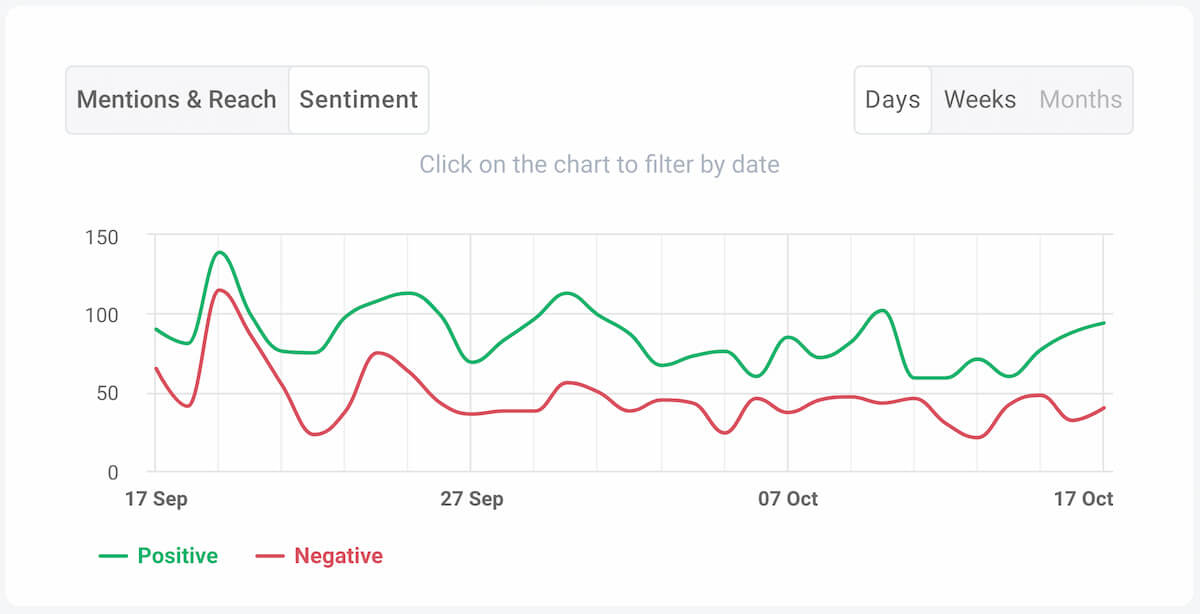
Task: Toggle the Negative series legend label
Action: coord(338,556)
